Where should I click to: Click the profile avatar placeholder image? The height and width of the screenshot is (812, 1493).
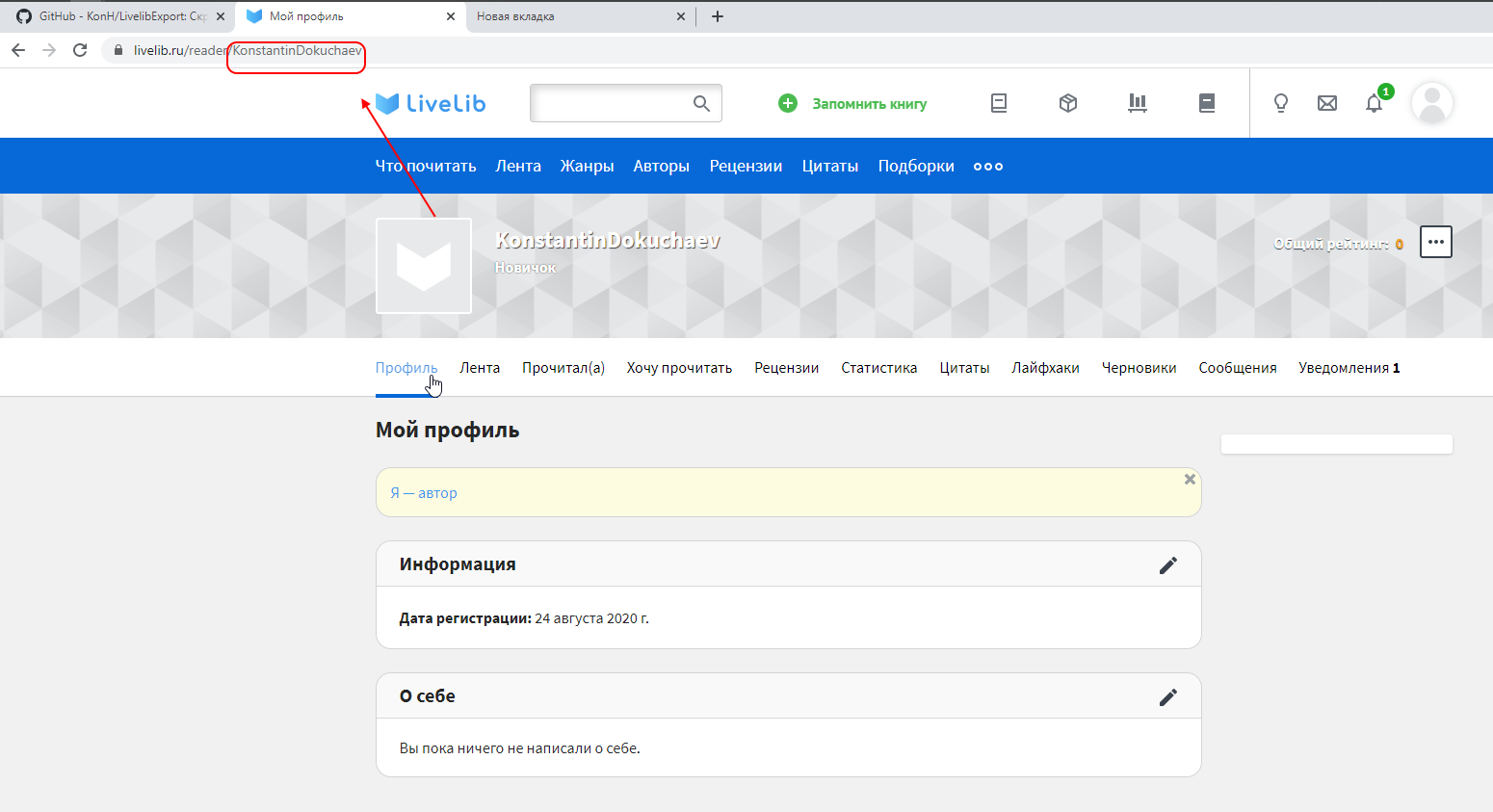pyautogui.click(x=424, y=266)
